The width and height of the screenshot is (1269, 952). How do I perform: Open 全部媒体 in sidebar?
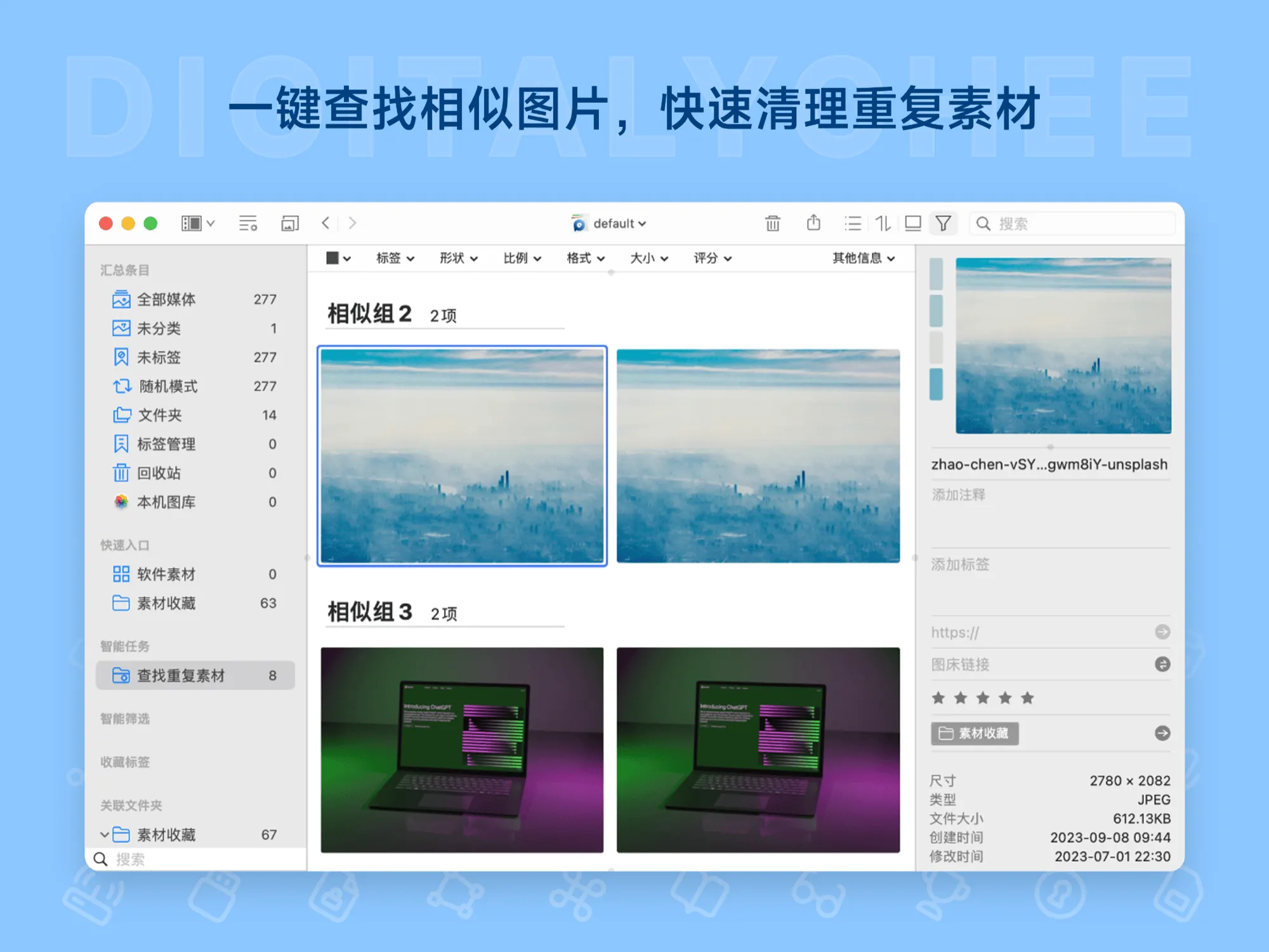pos(166,299)
